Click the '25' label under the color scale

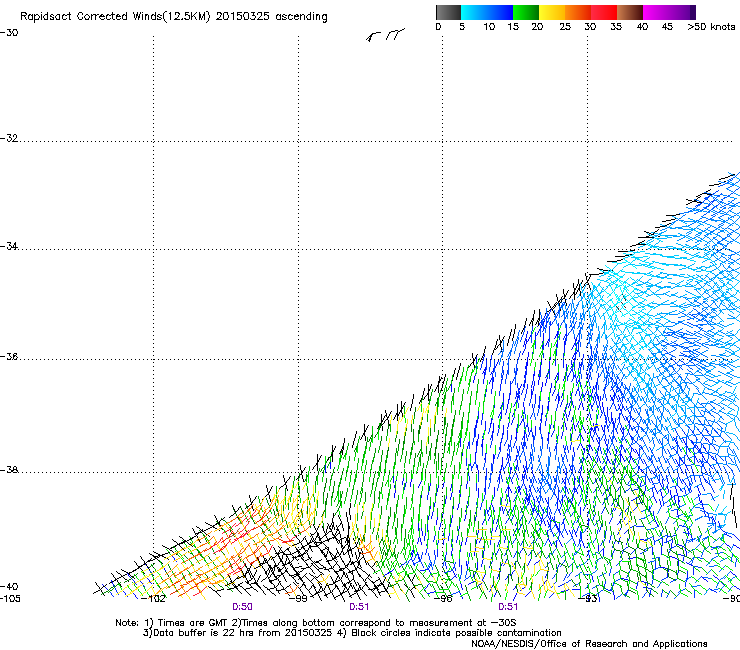coord(565,27)
